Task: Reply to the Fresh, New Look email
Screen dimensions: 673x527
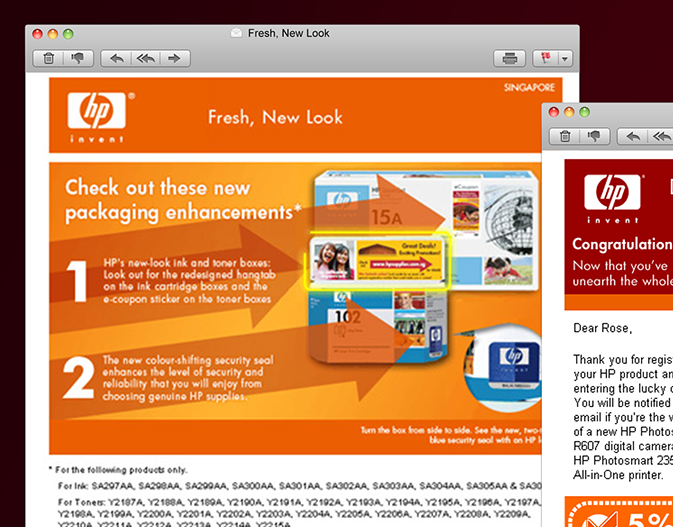Action: point(116,58)
